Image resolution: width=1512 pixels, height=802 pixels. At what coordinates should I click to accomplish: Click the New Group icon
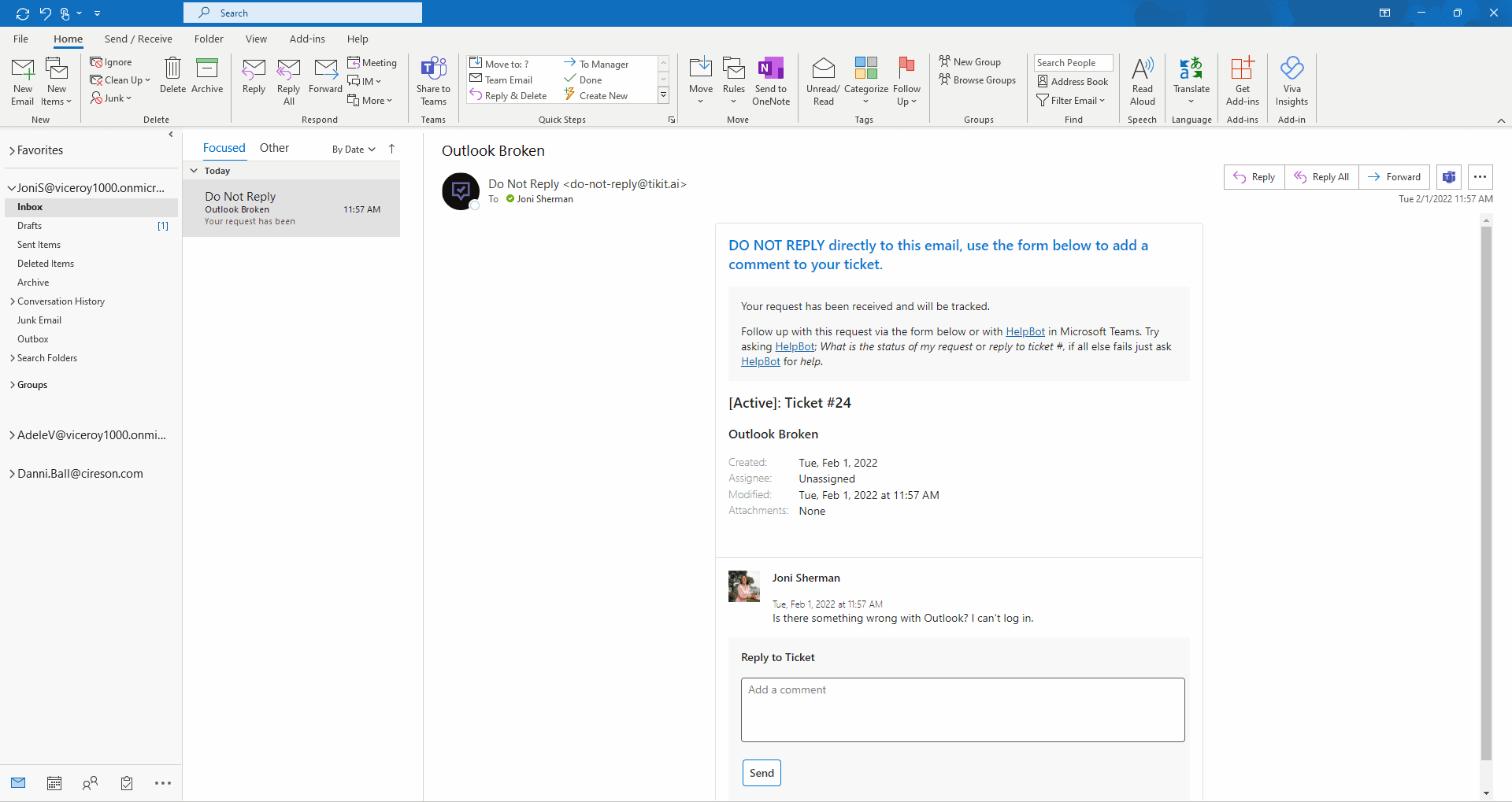coord(945,61)
